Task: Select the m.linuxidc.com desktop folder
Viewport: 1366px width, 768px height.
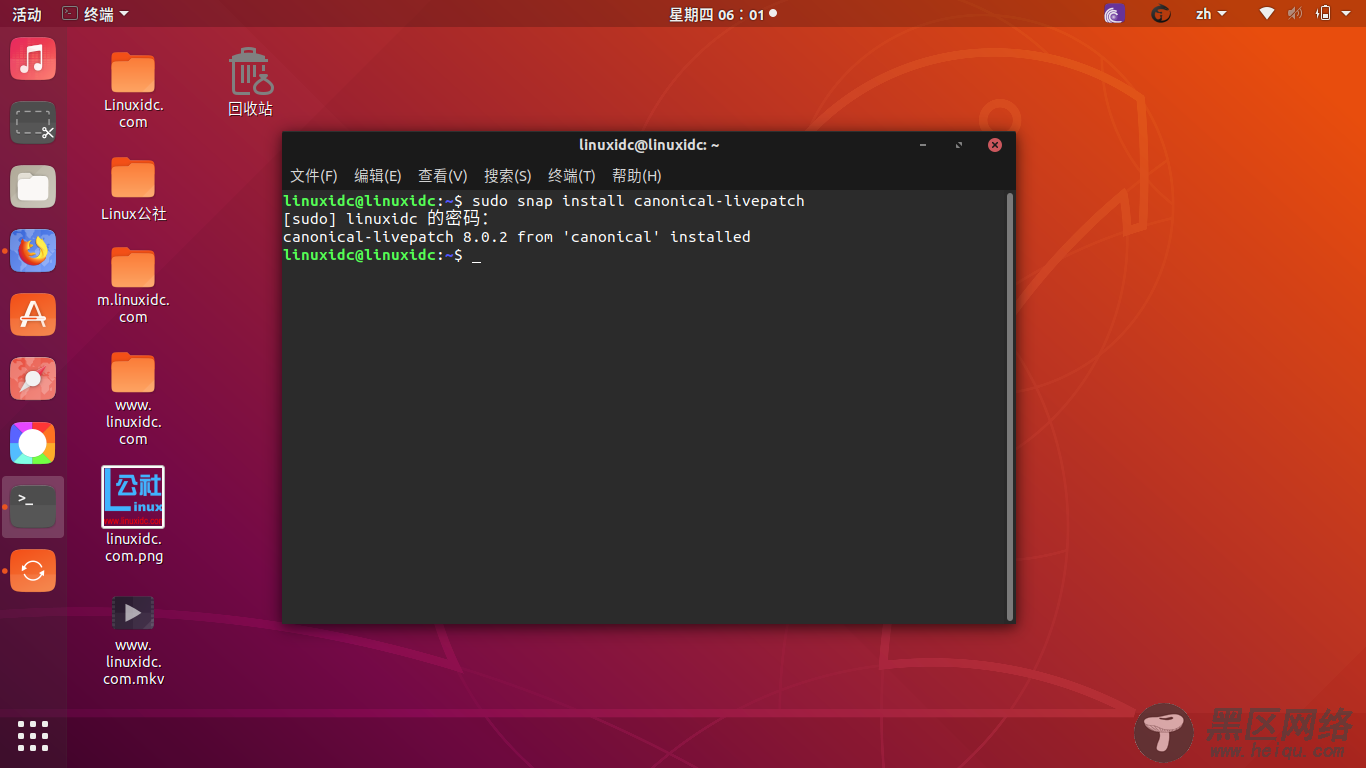Action: pos(133,285)
